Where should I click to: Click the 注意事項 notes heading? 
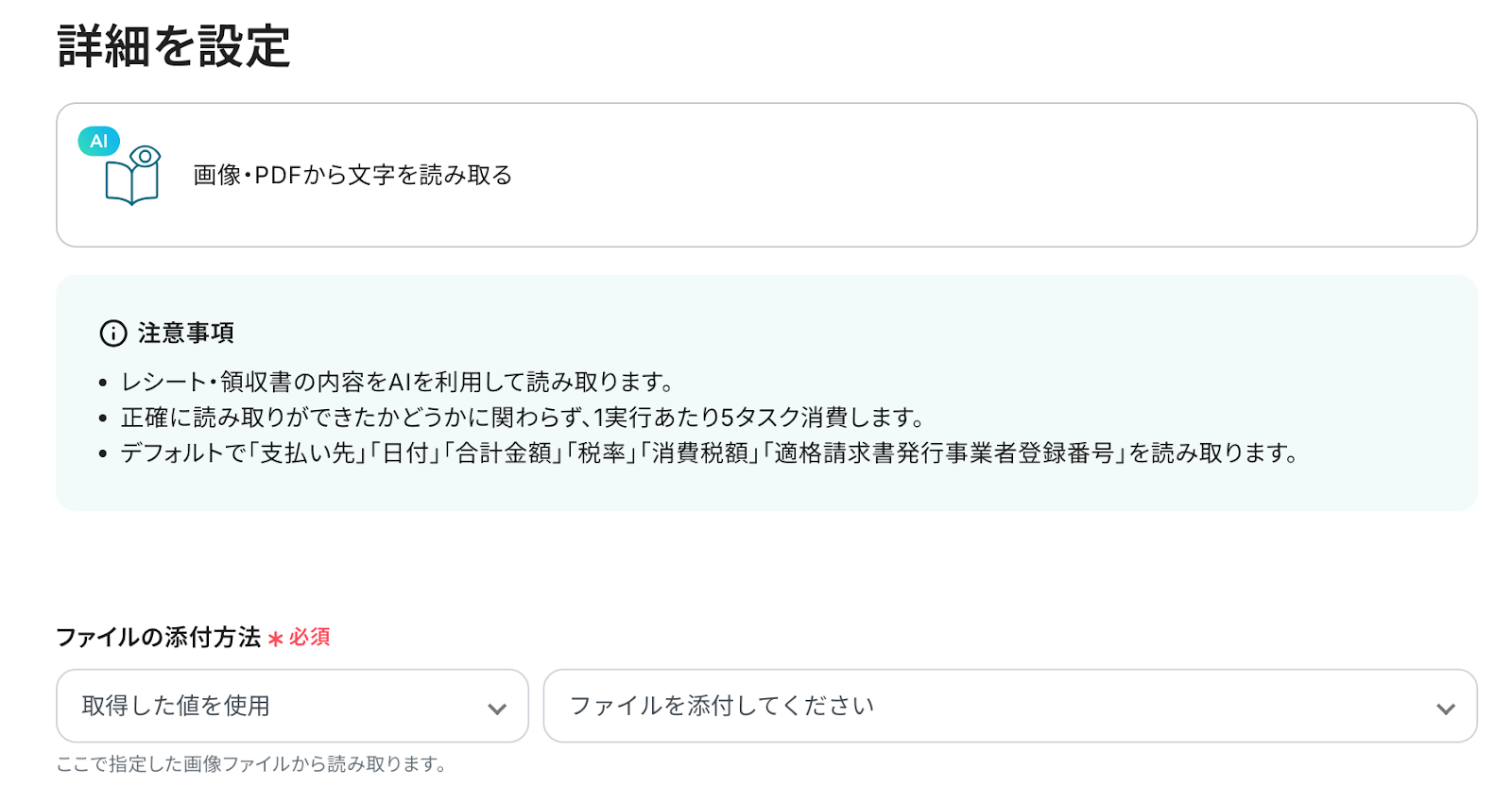coord(186,333)
